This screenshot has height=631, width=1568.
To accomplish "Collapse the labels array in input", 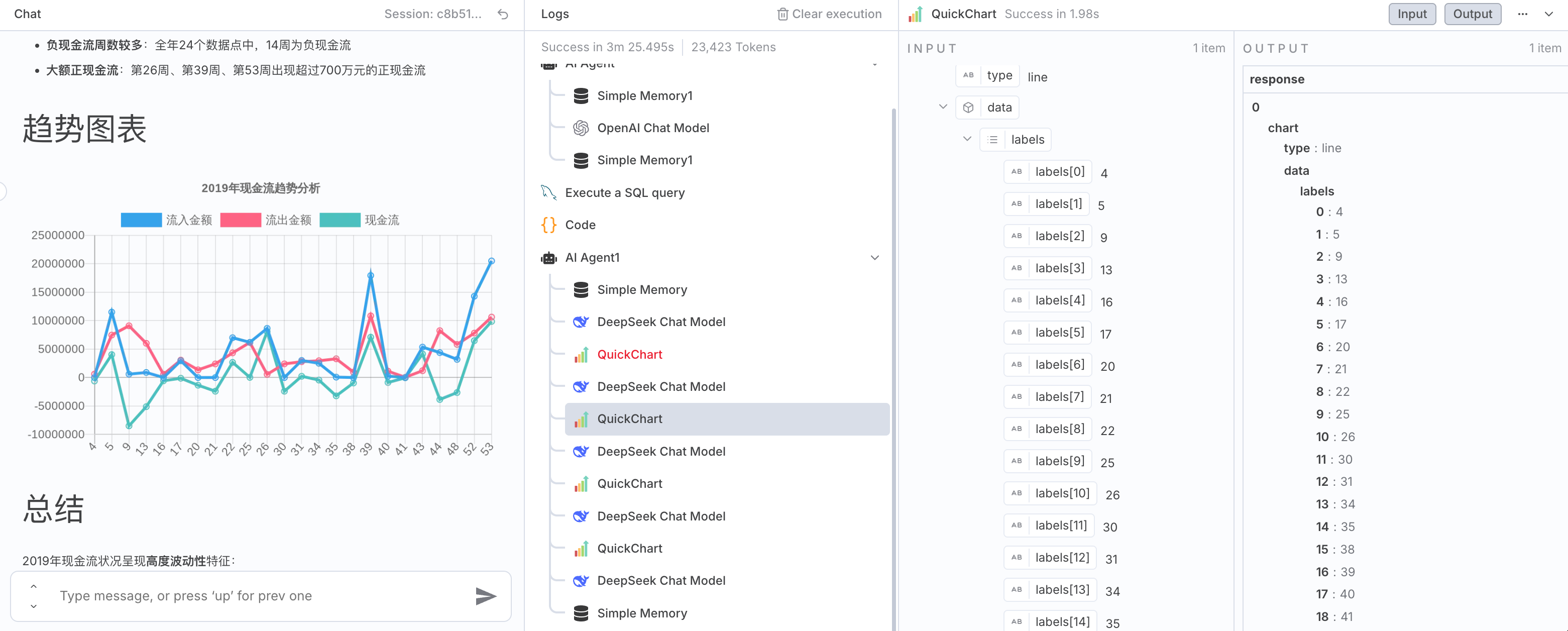I will tap(967, 139).
